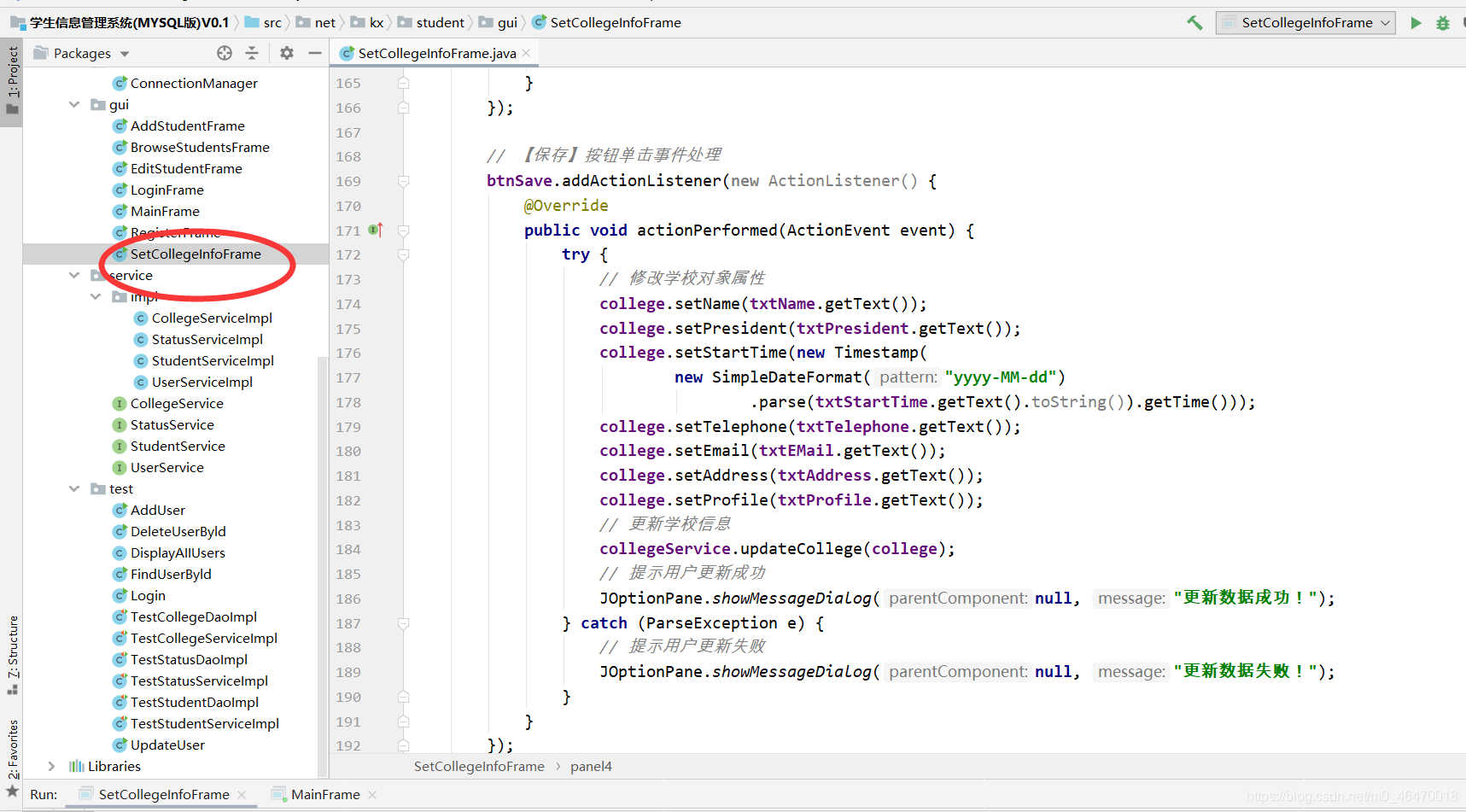Image resolution: width=1466 pixels, height=812 pixels.
Task: Select TestCollegeDaoImpl class
Action: tap(193, 616)
